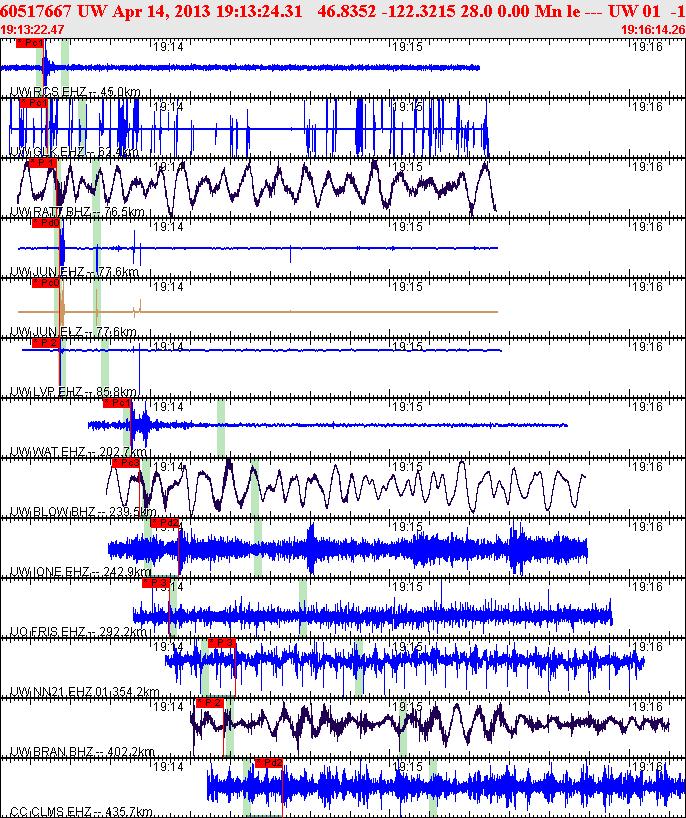The width and height of the screenshot is (686, 818).
Task: Select the P 3 pick flag on FRIS trace
Action: click(156, 583)
